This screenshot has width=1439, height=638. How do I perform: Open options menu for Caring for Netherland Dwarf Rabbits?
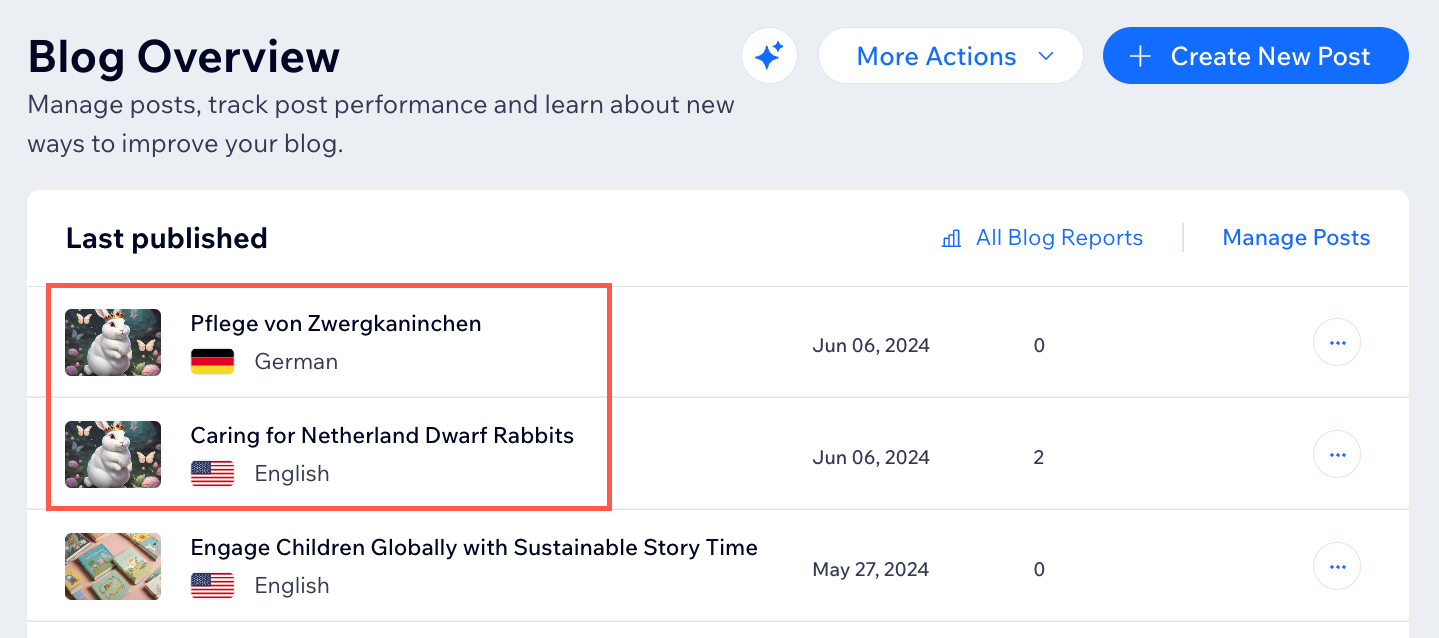[1336, 455]
